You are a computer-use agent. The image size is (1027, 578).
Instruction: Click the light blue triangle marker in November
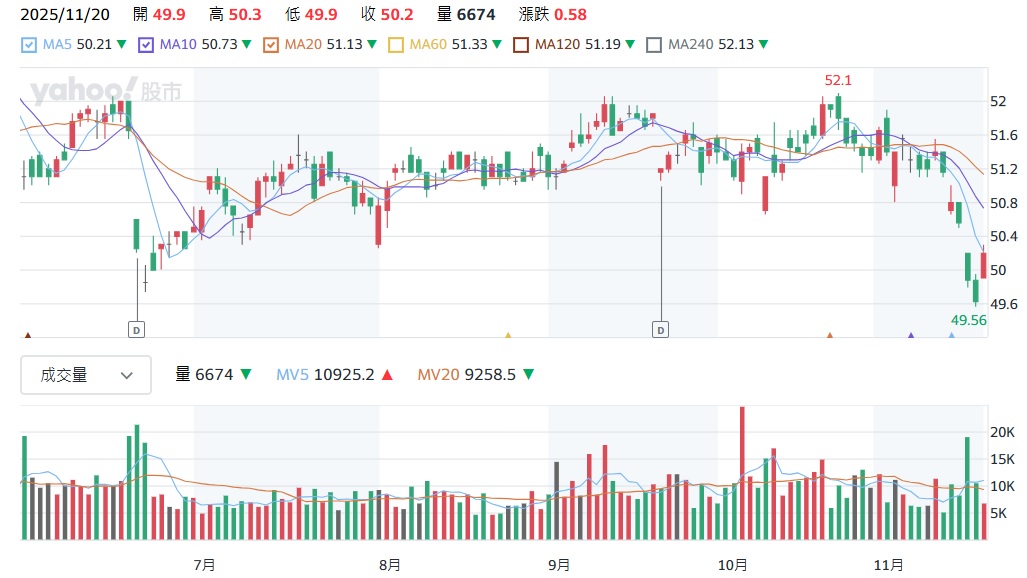[951, 336]
